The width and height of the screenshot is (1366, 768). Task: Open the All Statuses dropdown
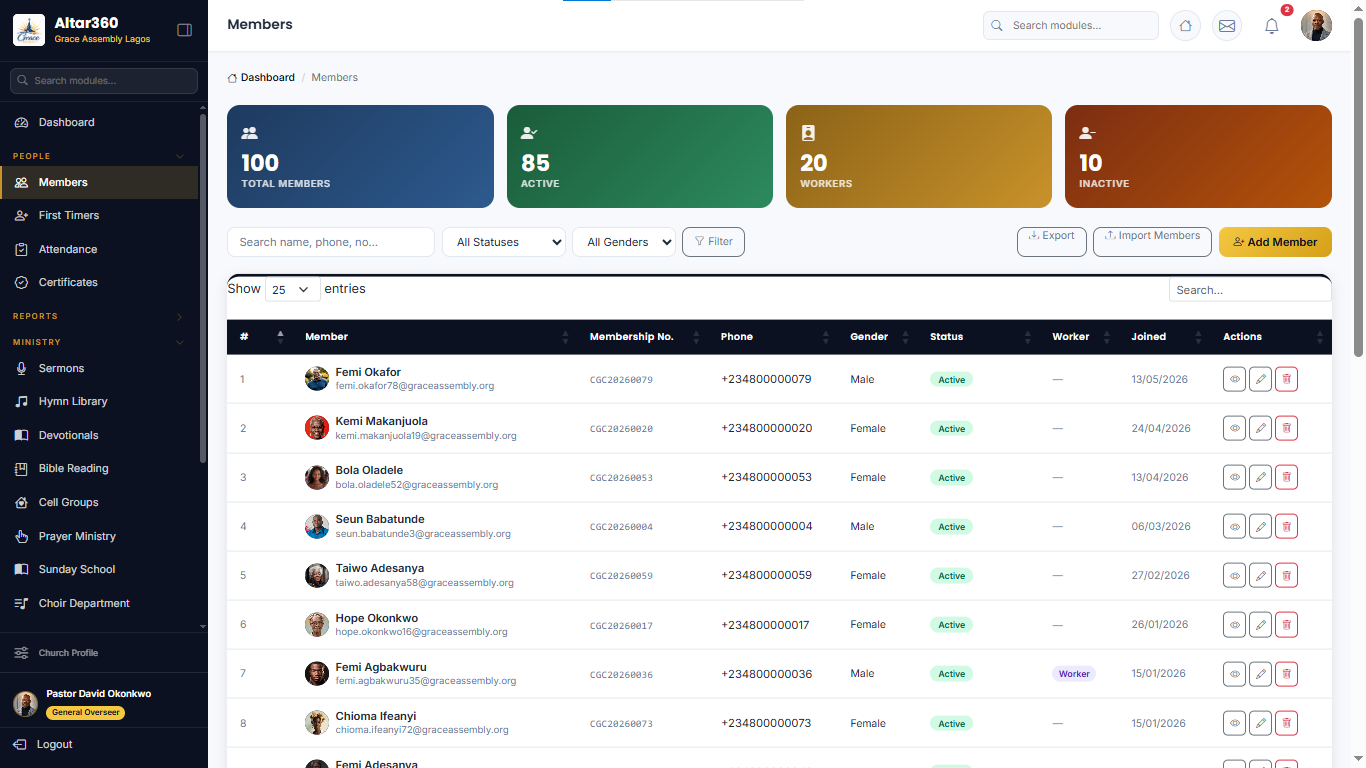[x=504, y=242]
